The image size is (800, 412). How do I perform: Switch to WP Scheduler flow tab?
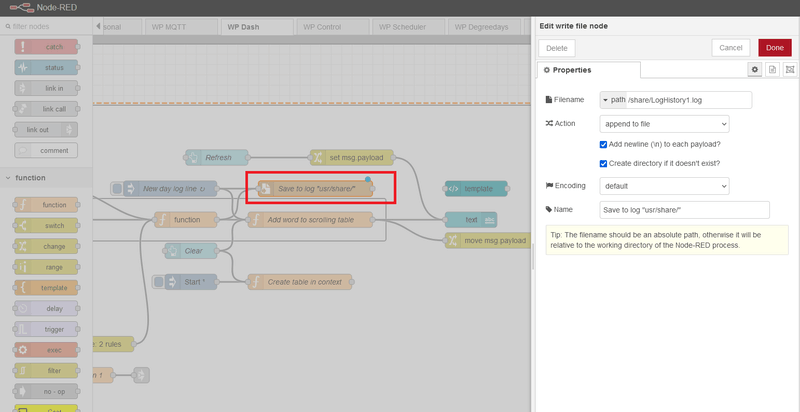(x=405, y=27)
